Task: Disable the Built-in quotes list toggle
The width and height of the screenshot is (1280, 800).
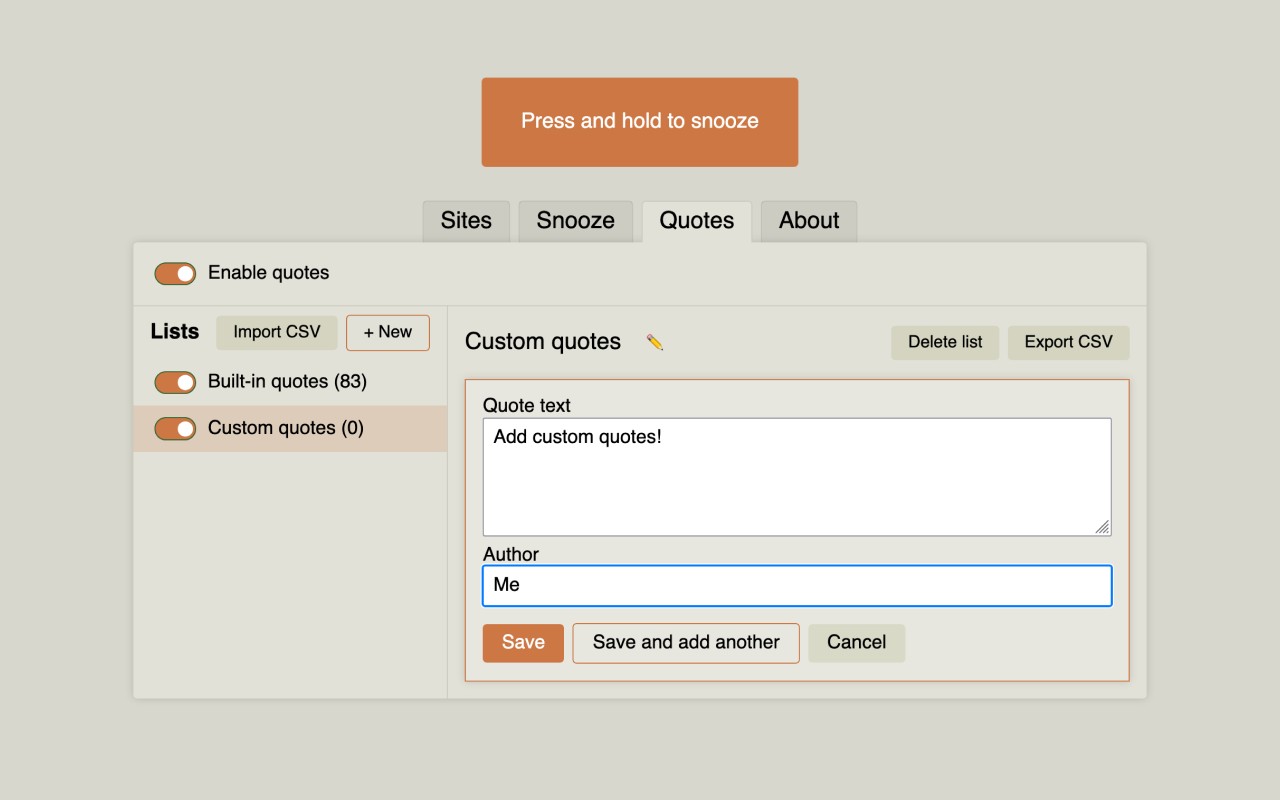Action: coord(175,382)
